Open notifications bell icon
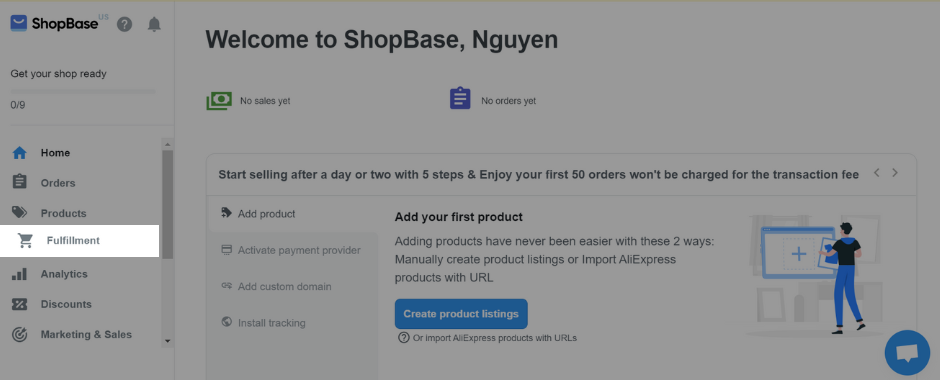This screenshot has height=380, width=940. click(x=154, y=24)
